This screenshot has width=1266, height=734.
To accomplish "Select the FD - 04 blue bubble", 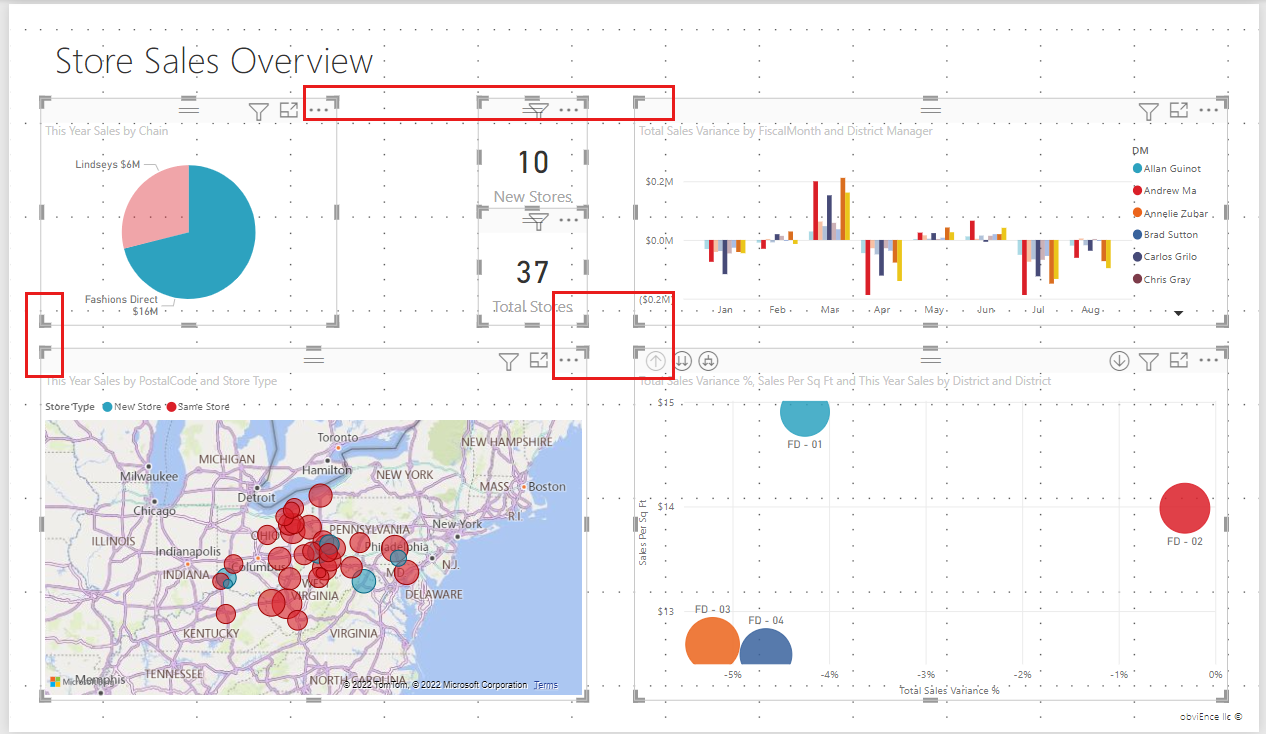I will point(766,646).
